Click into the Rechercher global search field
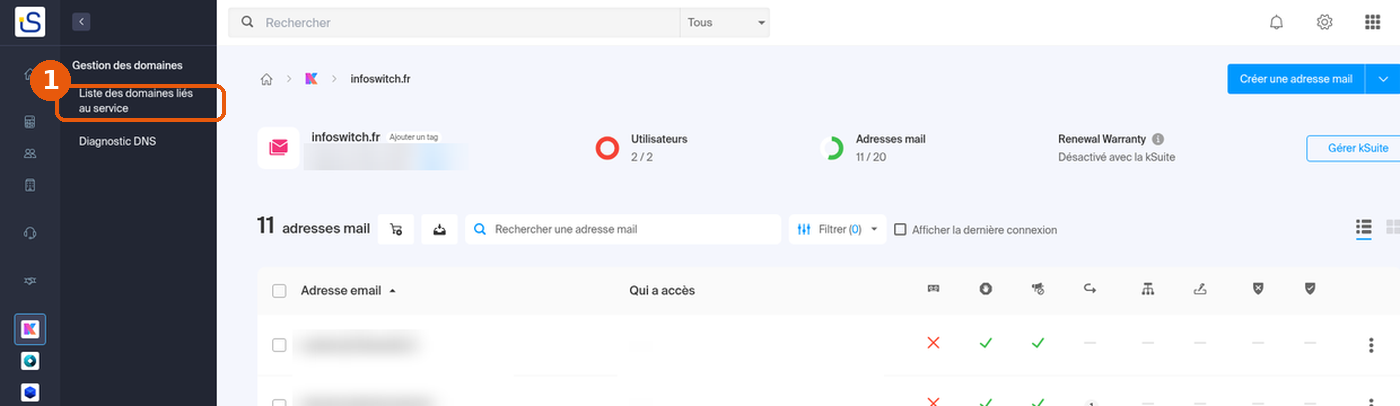 (455, 22)
